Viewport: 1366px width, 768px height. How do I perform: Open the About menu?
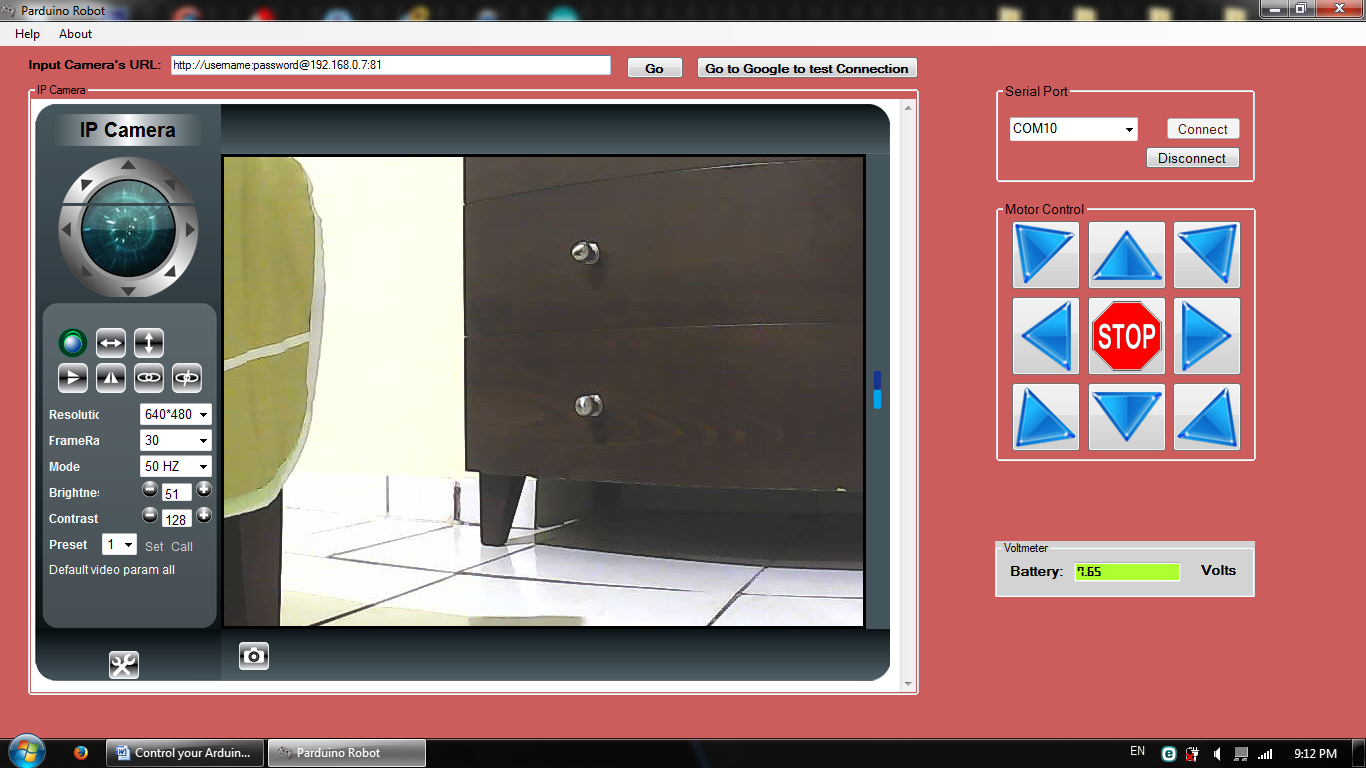[x=75, y=33]
